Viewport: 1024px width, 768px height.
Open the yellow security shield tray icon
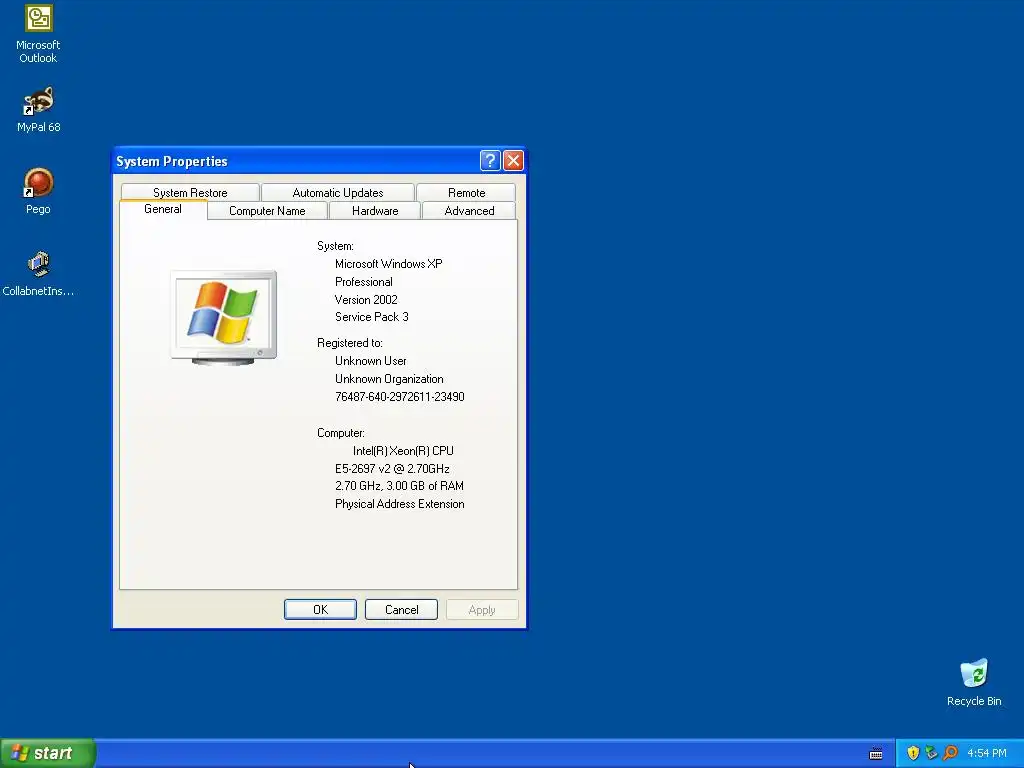[913, 753]
